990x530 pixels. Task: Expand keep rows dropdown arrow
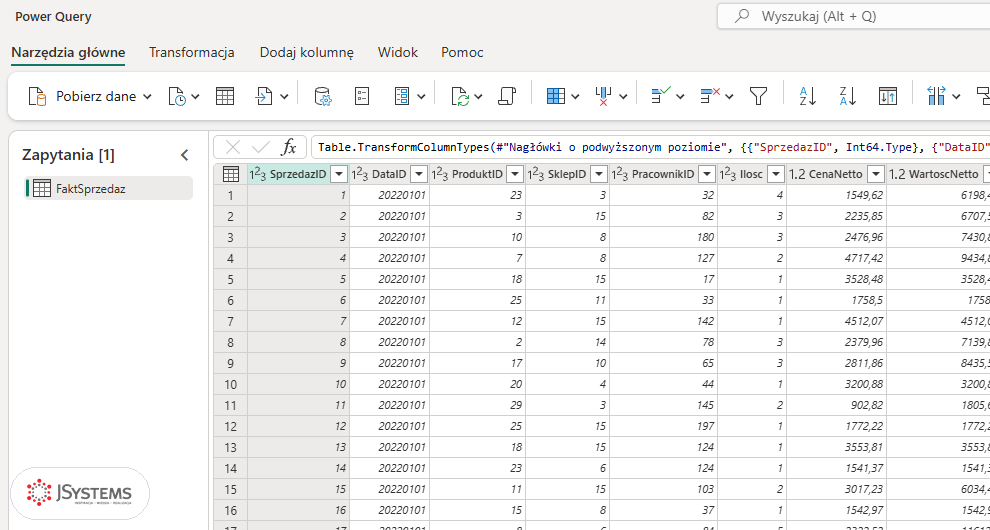[680, 97]
